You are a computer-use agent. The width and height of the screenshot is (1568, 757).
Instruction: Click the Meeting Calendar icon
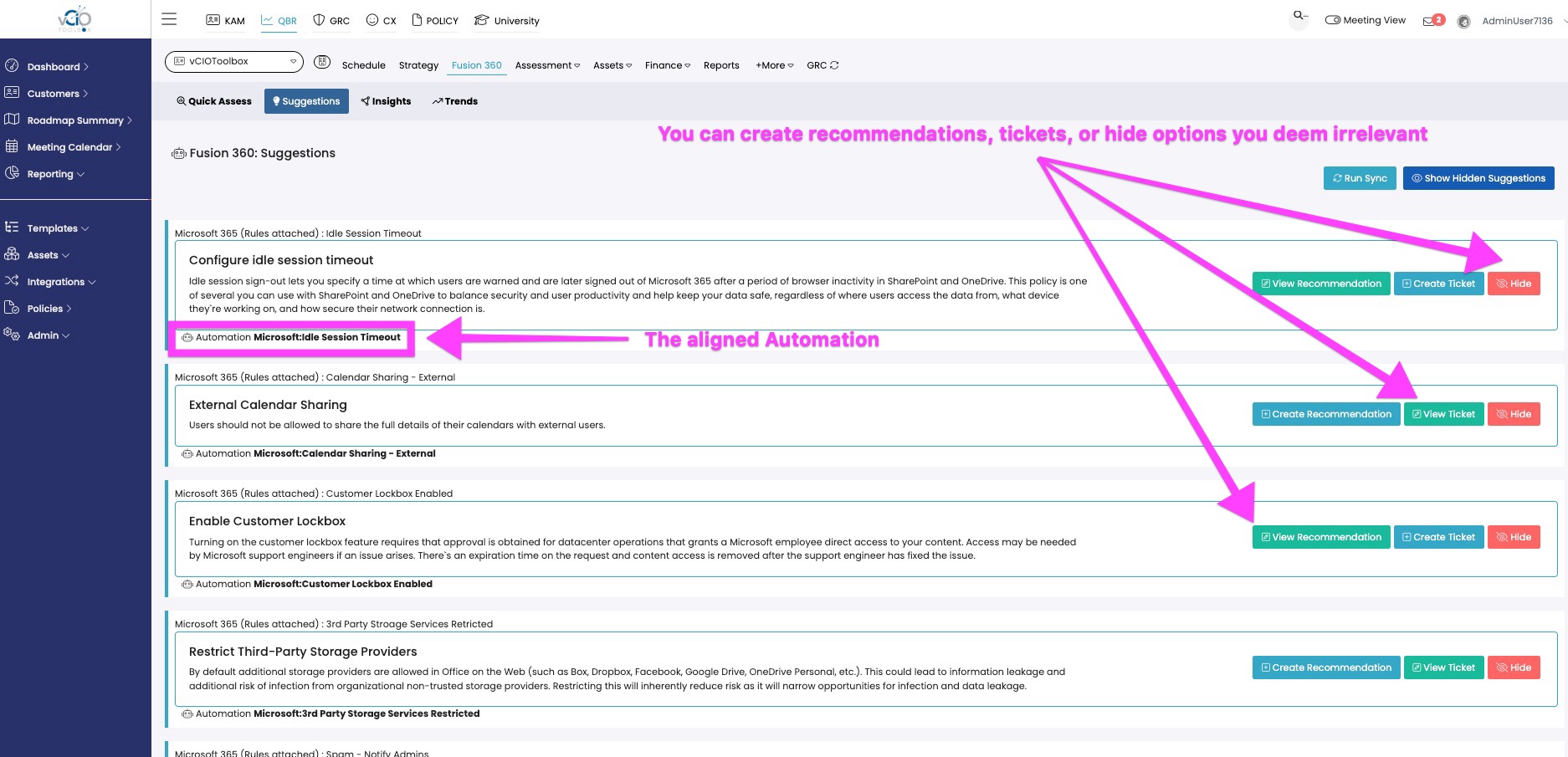[x=12, y=146]
